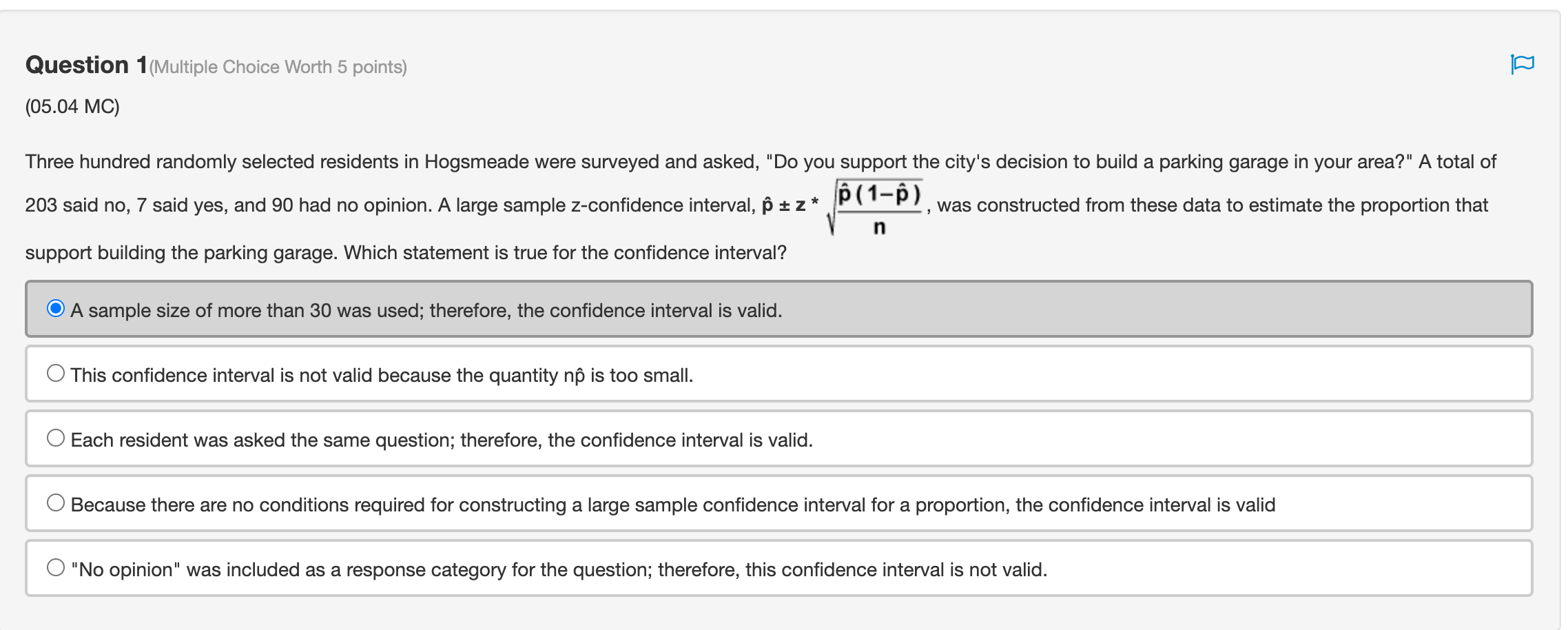Pick the radio button for 'Each resident was asked'
The image size is (1568, 630).
click(56, 438)
